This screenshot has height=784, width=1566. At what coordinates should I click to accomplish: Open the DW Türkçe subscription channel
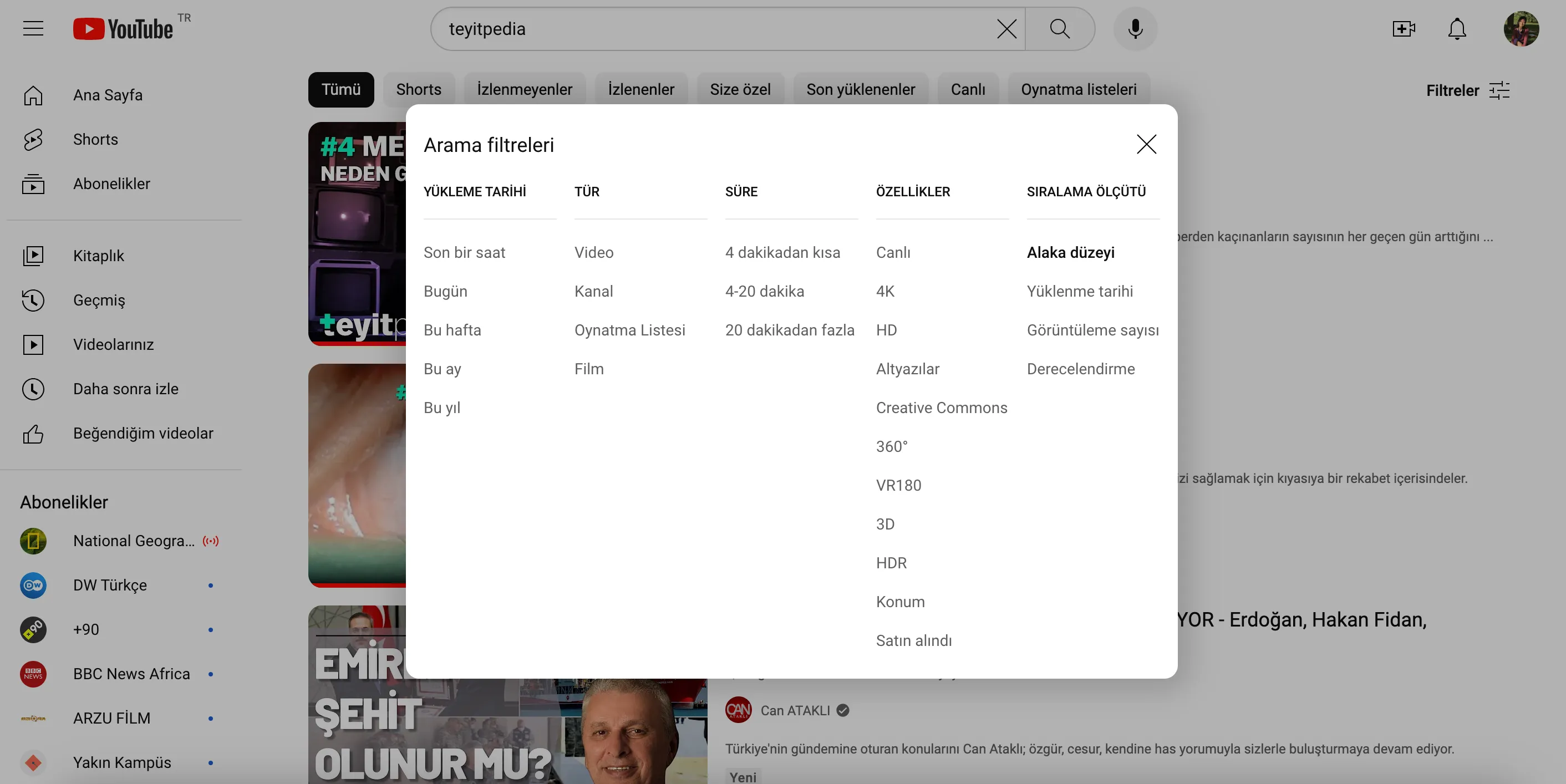pos(110,584)
